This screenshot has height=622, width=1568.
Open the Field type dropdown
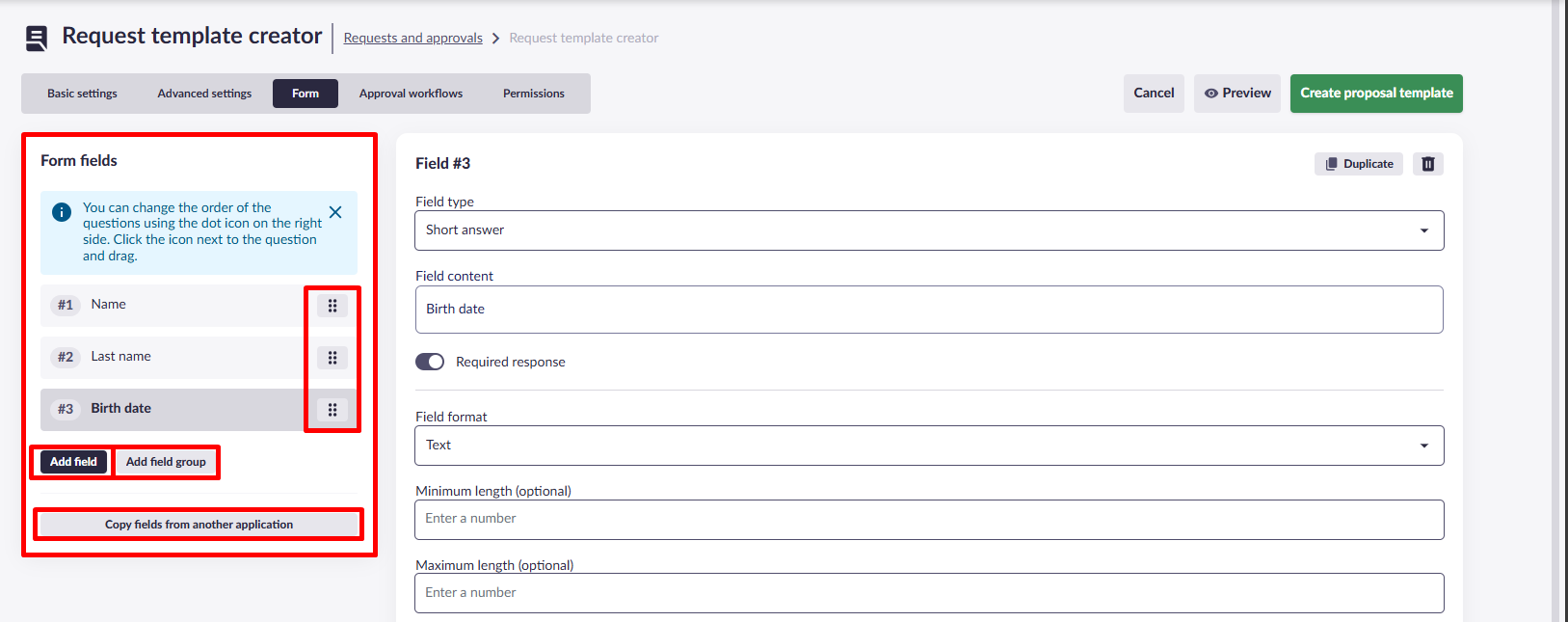(x=929, y=230)
